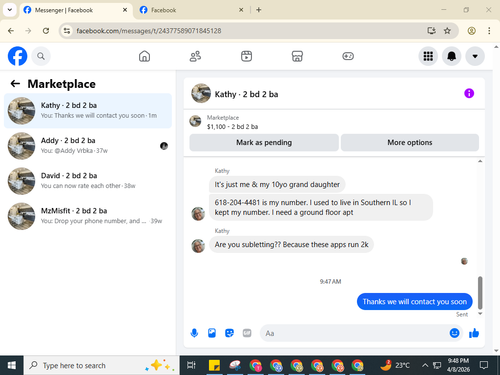This screenshot has width=500, height=375.
Task: Open Sticky Notes from taskbar
Action: pos(214,366)
